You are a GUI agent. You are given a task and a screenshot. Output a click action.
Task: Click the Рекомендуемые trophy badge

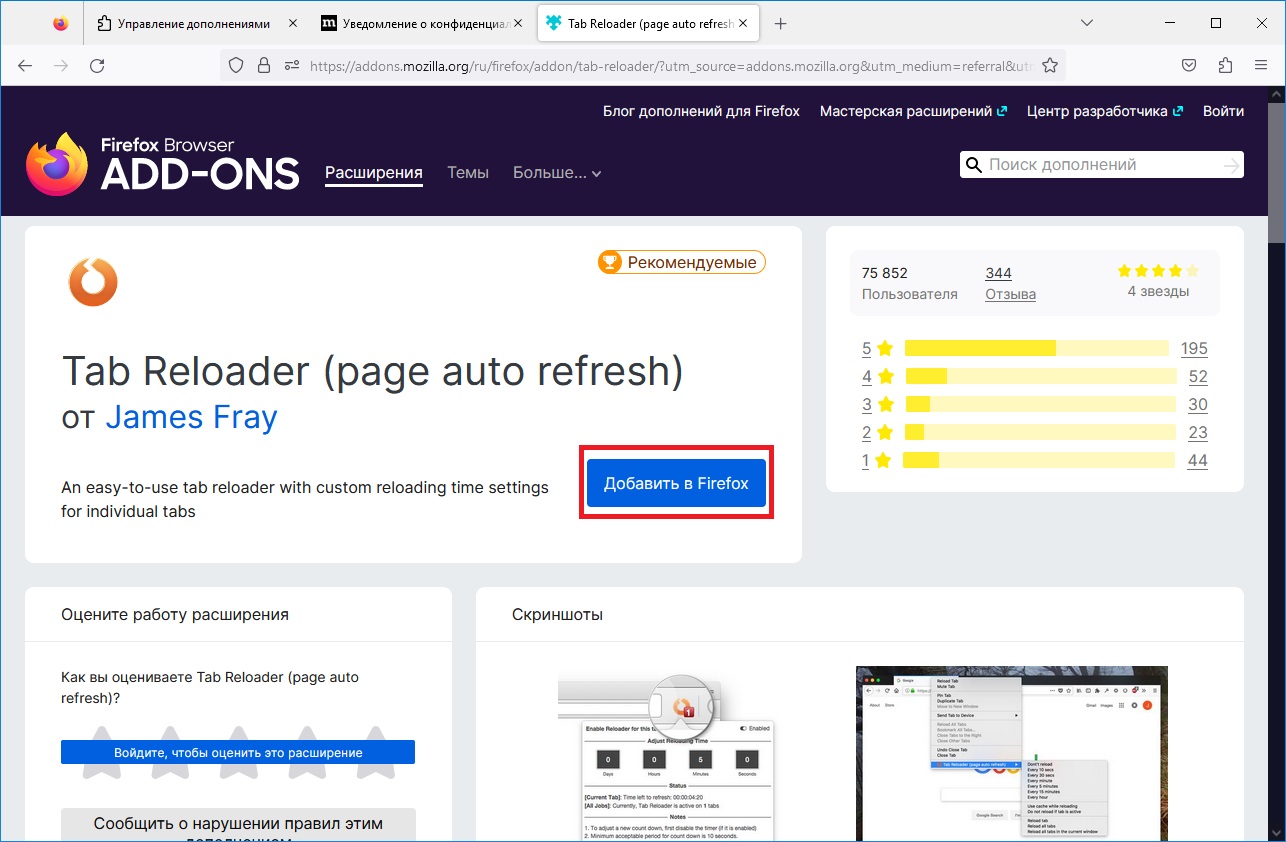coord(682,262)
